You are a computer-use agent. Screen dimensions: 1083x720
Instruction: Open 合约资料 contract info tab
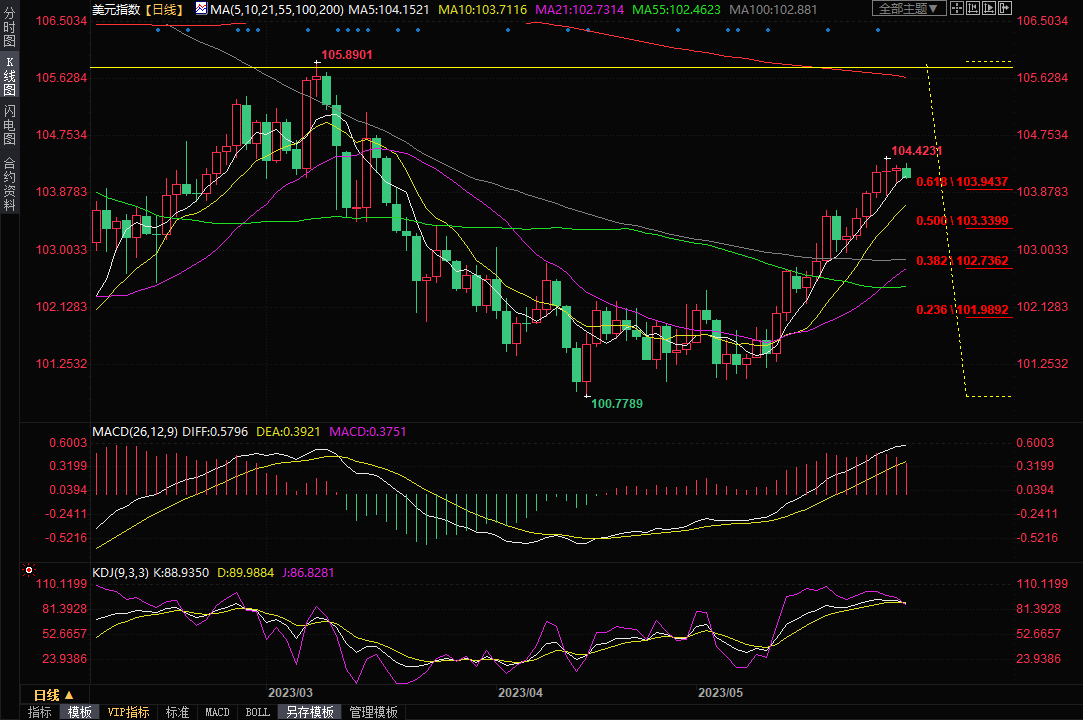coord(9,183)
